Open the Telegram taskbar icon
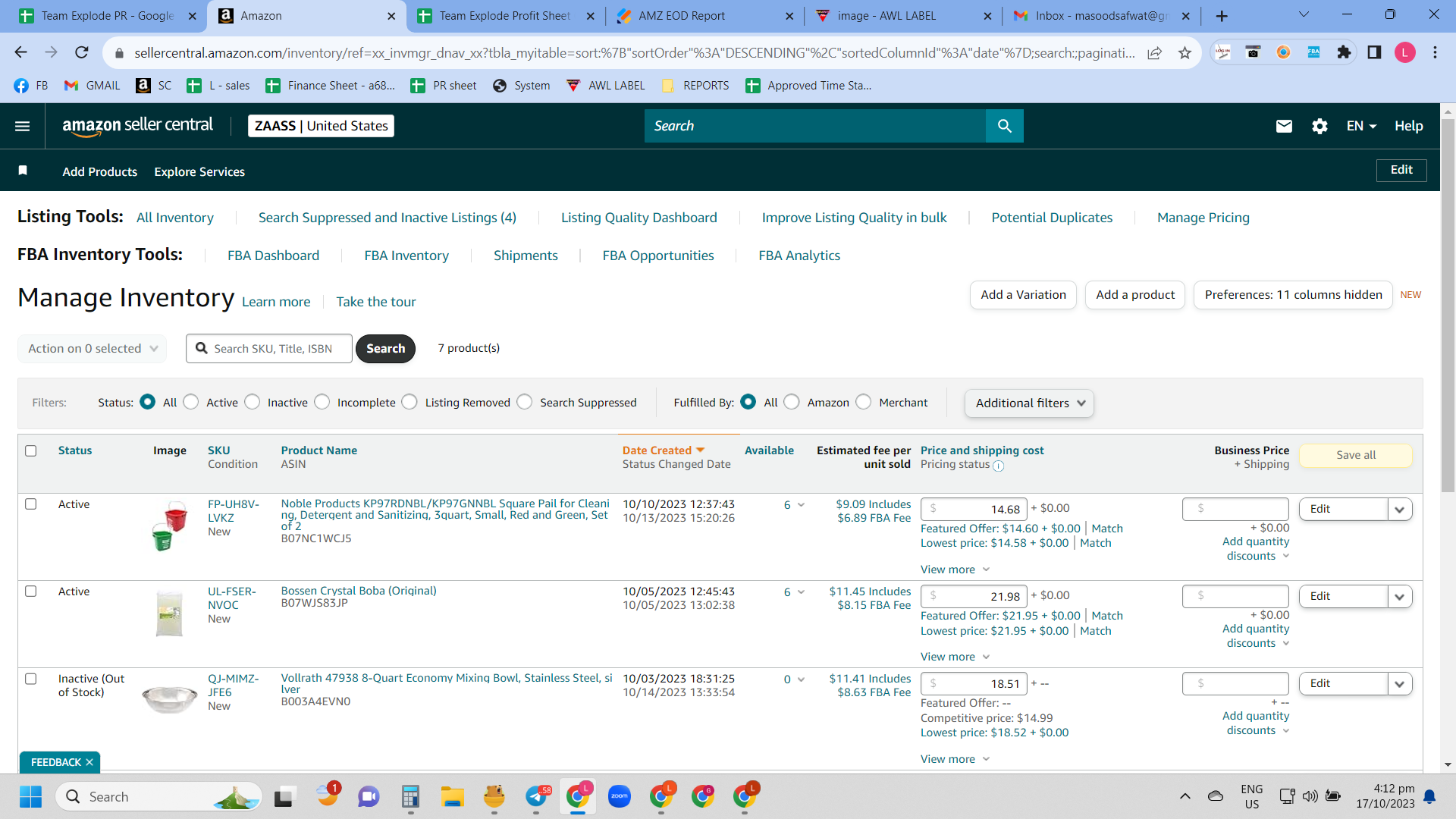 [537, 797]
